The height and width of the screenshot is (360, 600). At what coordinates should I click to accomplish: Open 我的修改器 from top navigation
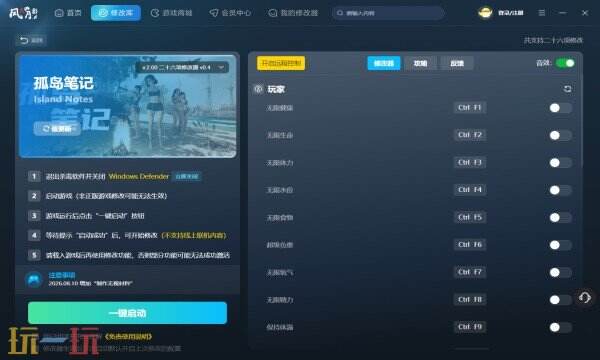coord(293,13)
